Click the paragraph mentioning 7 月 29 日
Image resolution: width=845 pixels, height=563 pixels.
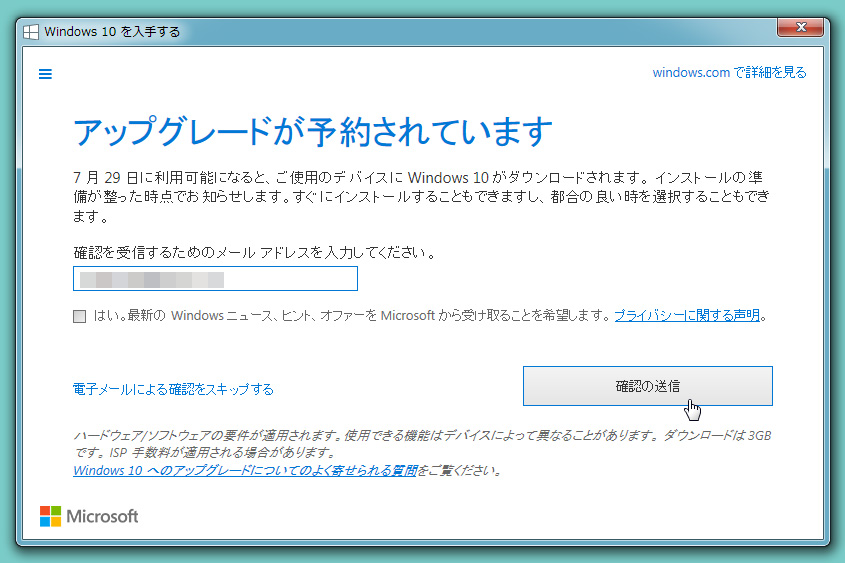[x=420, y=195]
